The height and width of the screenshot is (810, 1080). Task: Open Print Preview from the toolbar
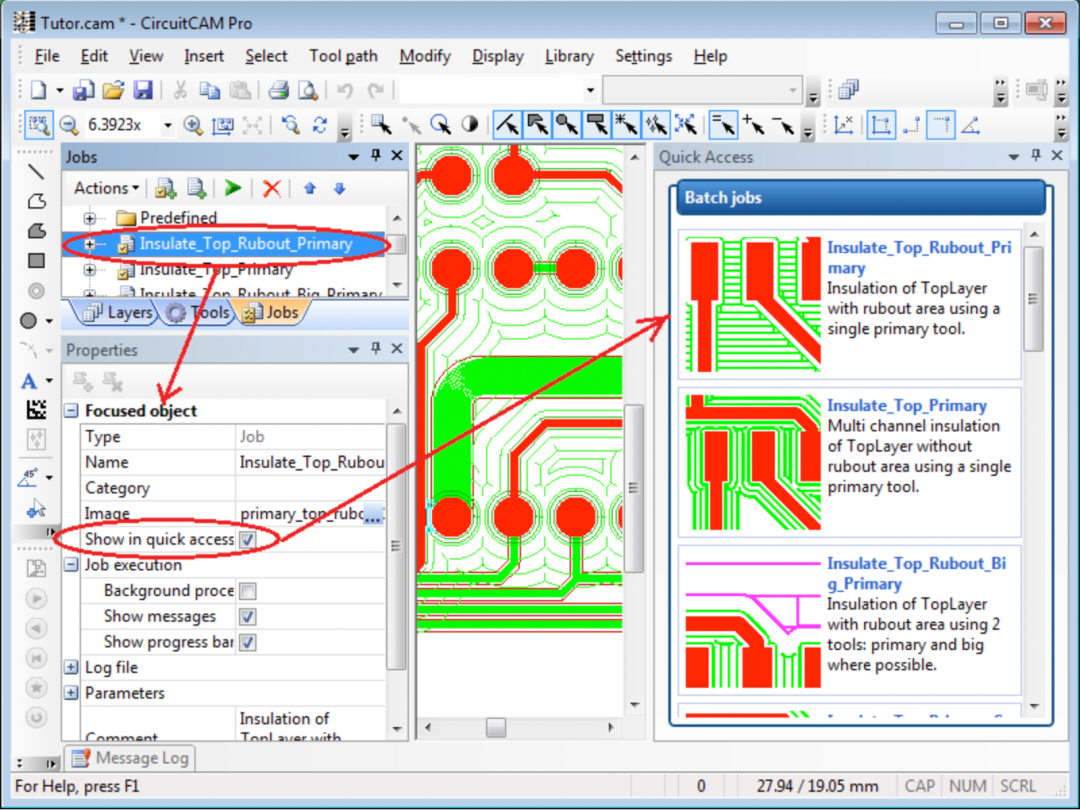pos(307,90)
